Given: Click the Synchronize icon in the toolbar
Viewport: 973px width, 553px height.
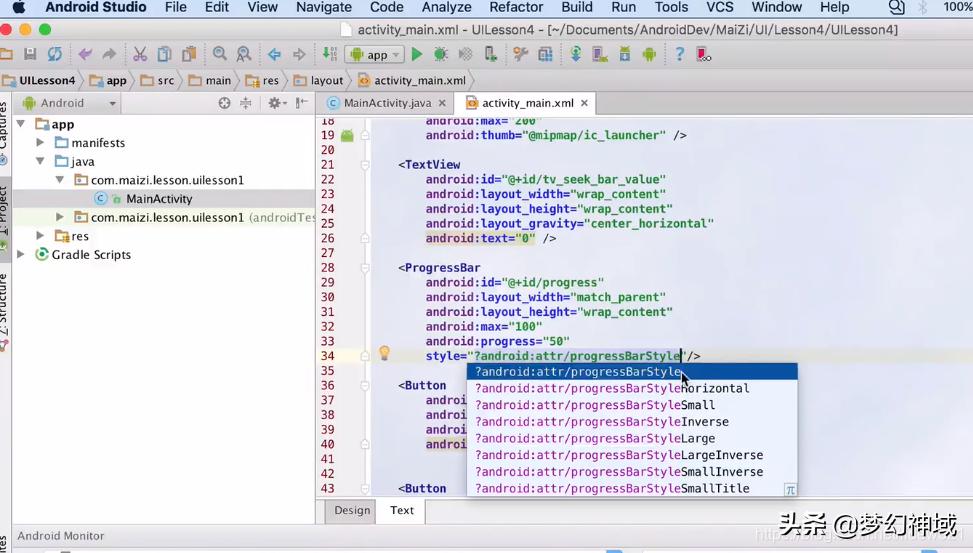Looking at the screenshot, I should [x=54, y=54].
